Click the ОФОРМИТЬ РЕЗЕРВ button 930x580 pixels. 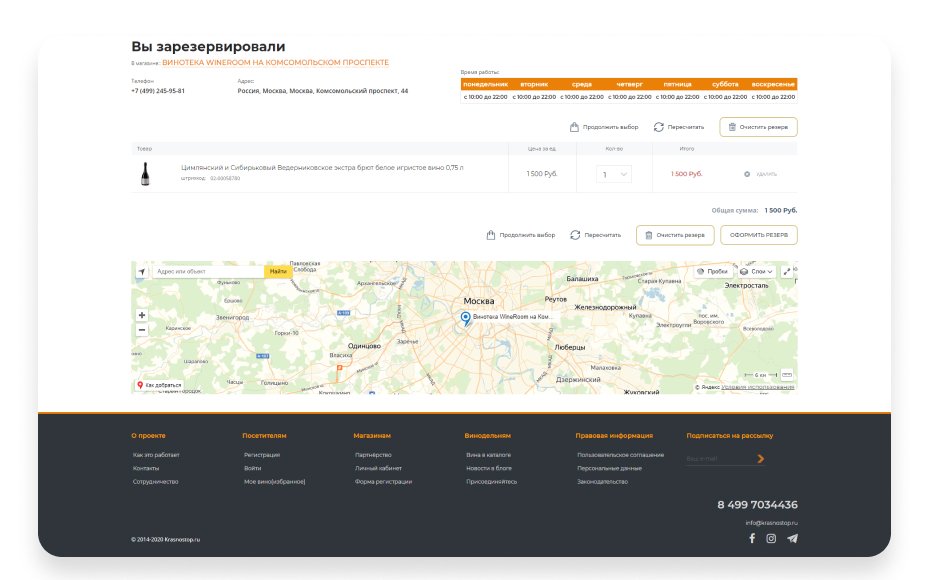click(x=759, y=235)
